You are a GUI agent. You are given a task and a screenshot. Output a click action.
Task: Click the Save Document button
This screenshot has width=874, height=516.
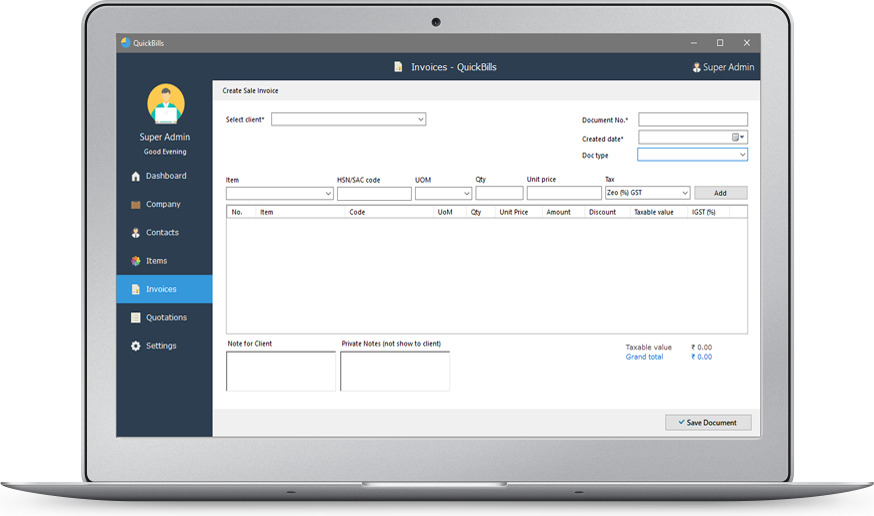click(x=707, y=423)
